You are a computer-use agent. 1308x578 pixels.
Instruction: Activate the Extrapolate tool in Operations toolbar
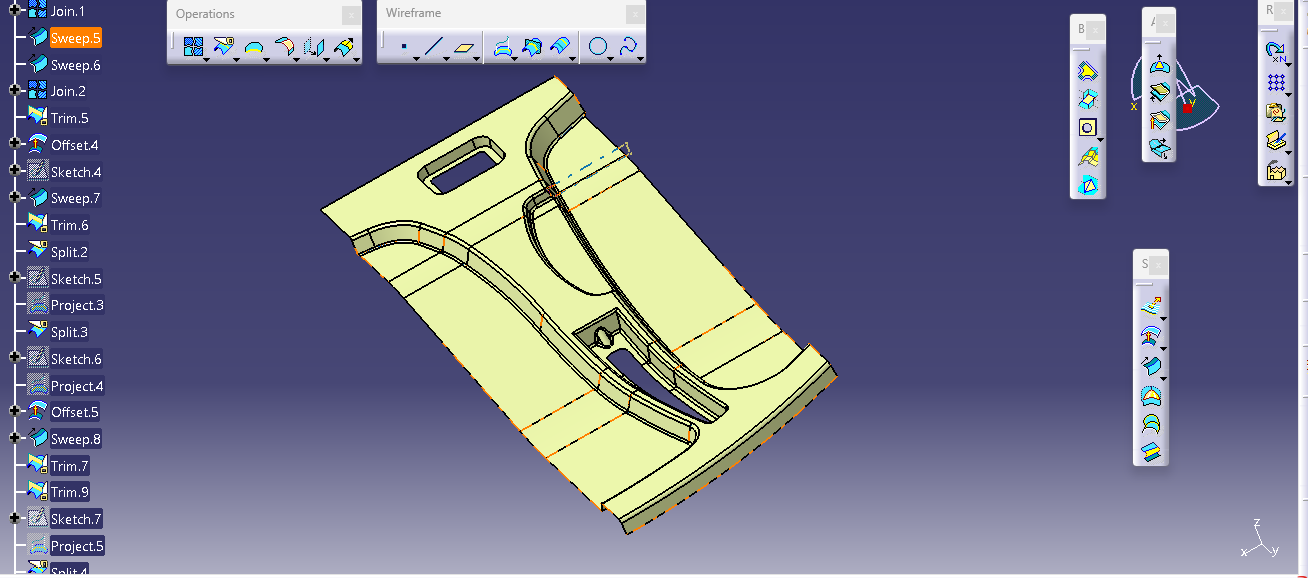[343, 46]
